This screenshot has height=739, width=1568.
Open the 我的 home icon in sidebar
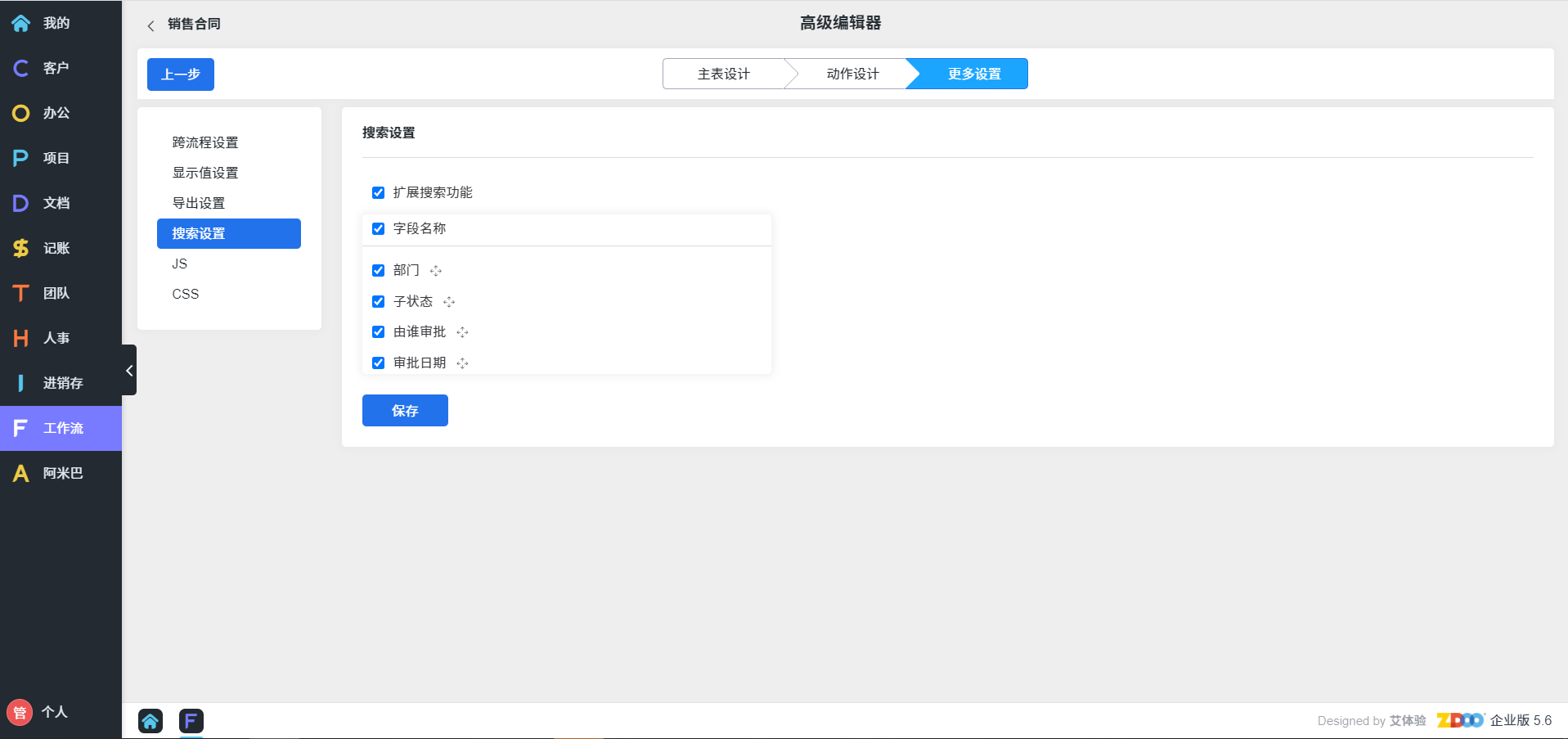click(x=20, y=23)
